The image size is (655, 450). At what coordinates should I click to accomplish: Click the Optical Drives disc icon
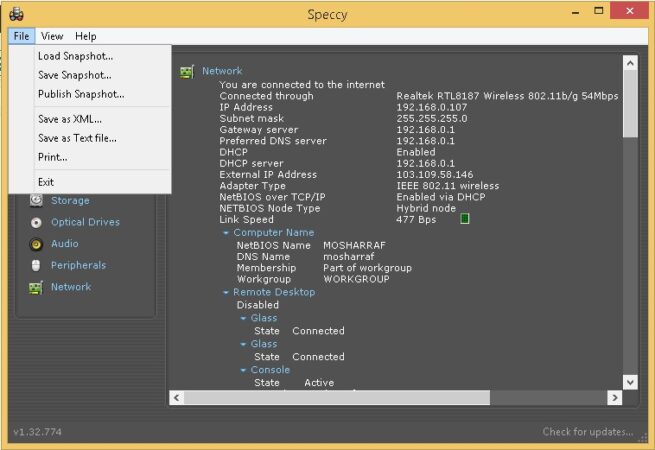36,222
